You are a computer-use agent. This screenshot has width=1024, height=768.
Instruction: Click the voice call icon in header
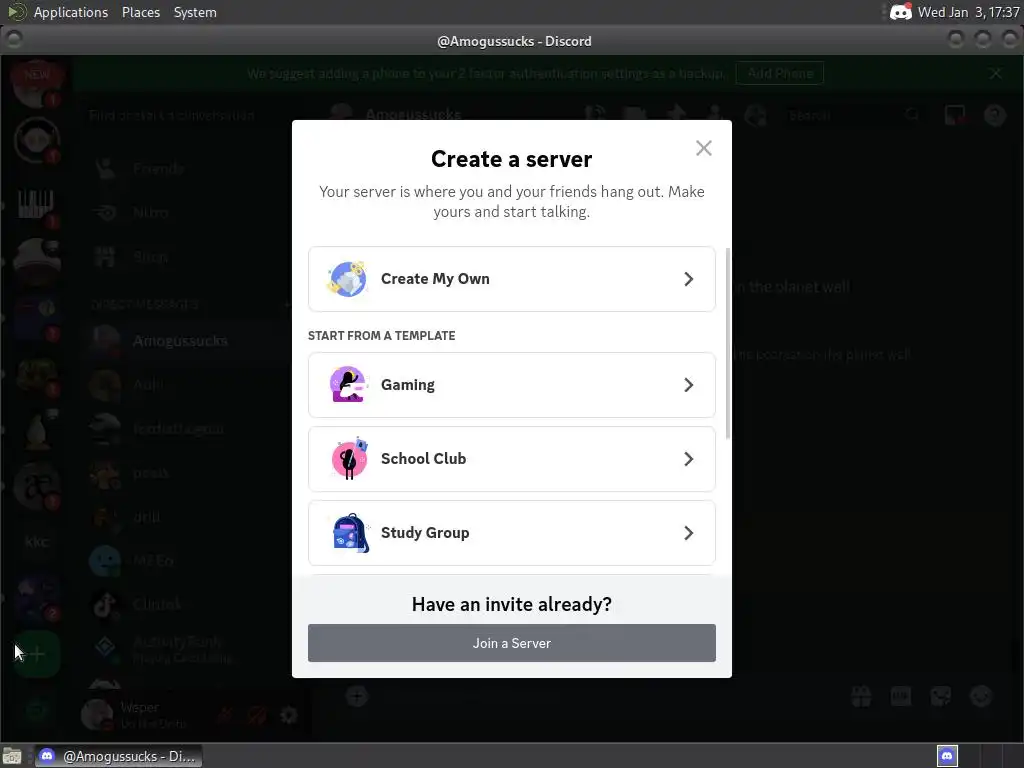pyautogui.click(x=595, y=115)
